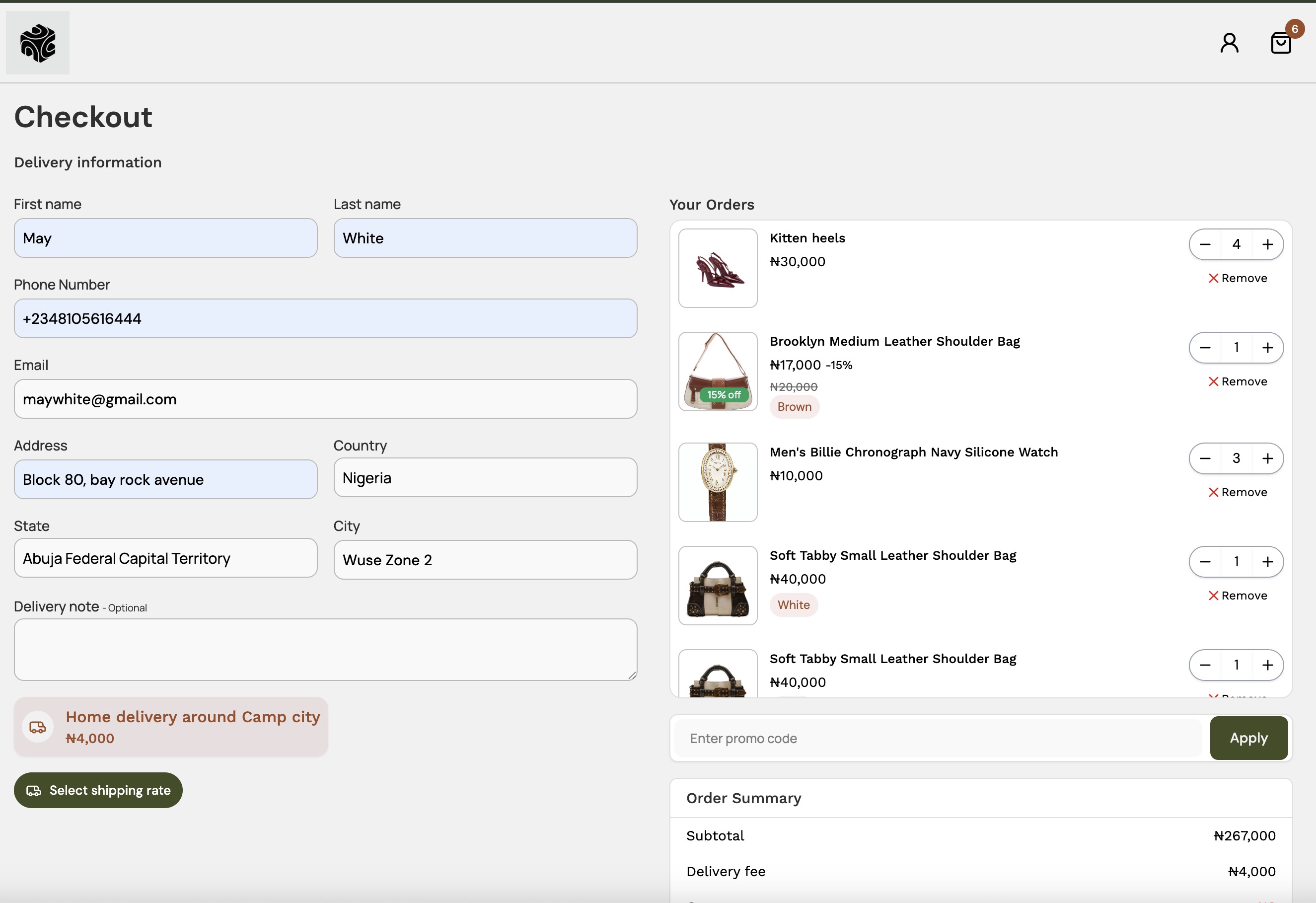1316x903 pixels.
Task: Open the user account icon
Action: [x=1229, y=43]
